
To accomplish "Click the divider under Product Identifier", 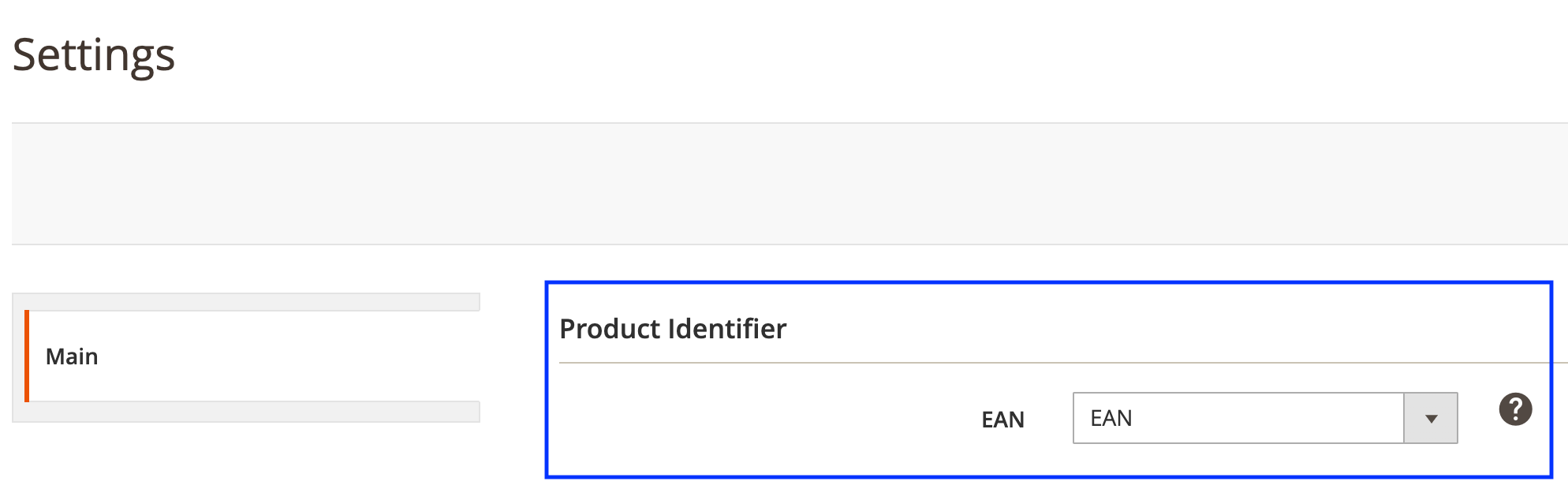I will coord(1057,361).
